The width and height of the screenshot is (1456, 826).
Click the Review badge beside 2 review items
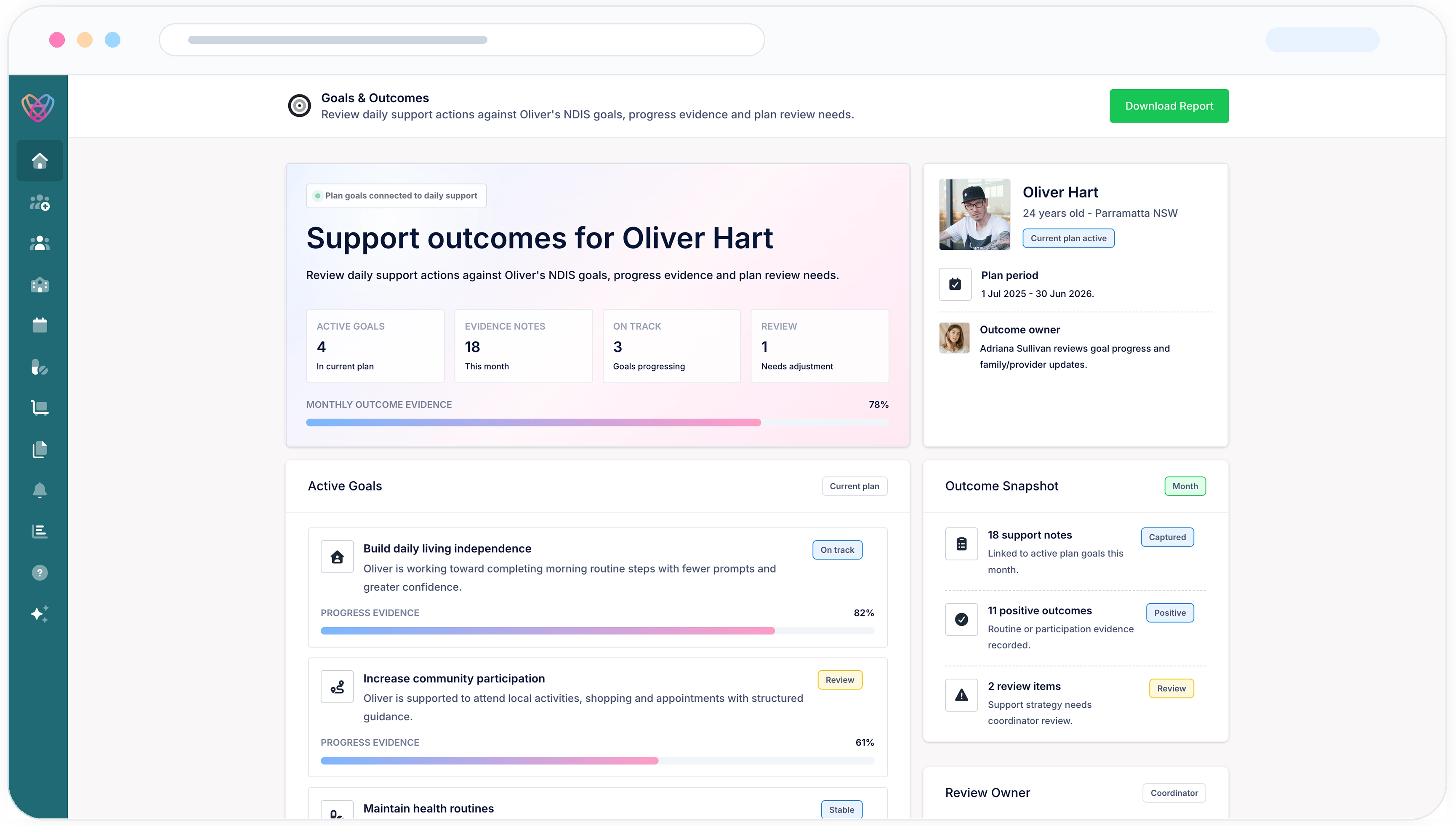[1171, 688]
